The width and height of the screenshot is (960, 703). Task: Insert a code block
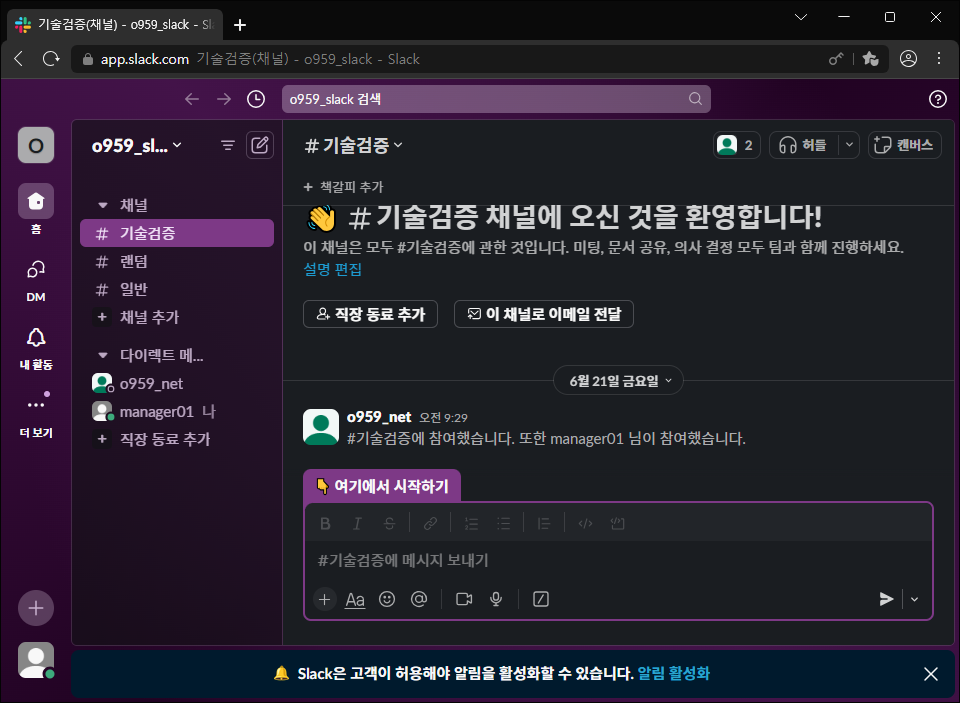coord(617,524)
